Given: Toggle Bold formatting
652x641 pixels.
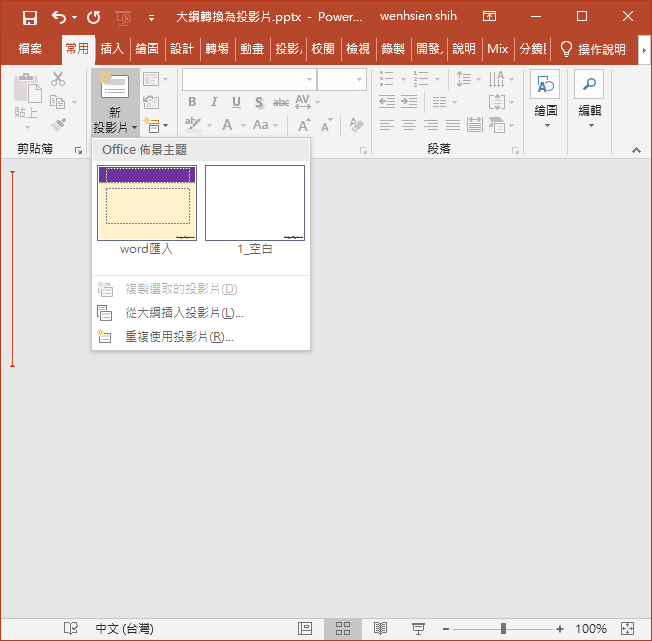Looking at the screenshot, I should 192,102.
